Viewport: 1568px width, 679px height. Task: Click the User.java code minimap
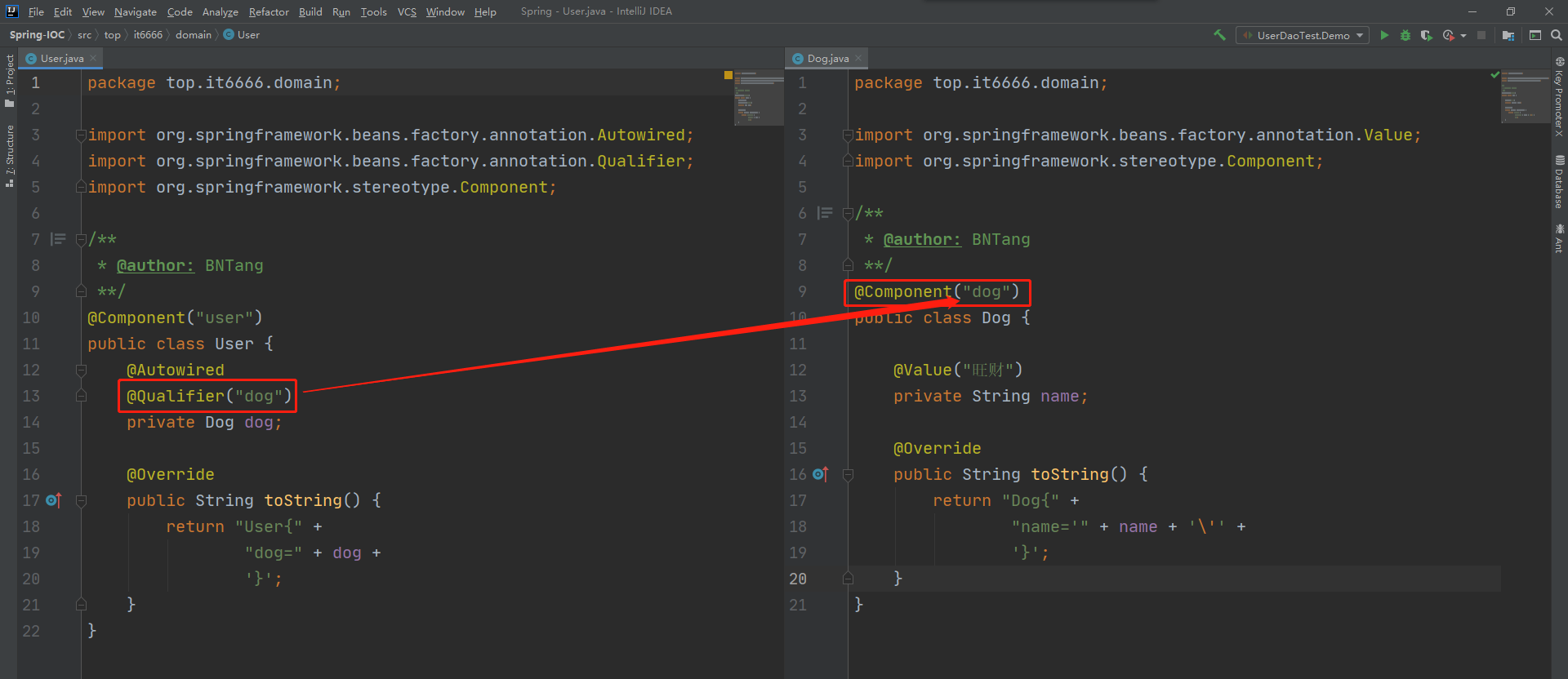pyautogui.click(x=759, y=97)
